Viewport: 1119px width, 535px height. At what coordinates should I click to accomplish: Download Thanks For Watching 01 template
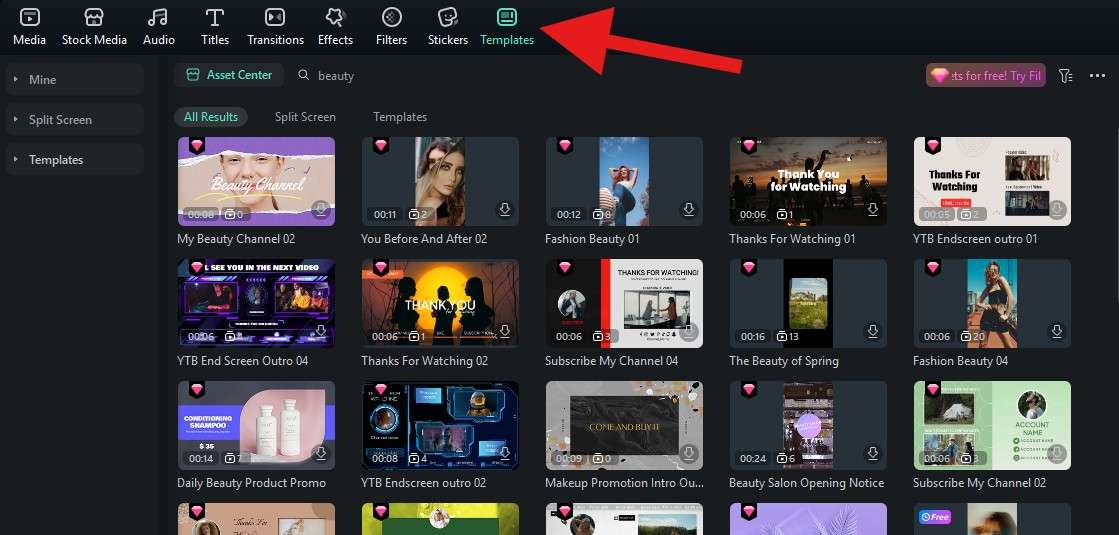[x=873, y=209]
